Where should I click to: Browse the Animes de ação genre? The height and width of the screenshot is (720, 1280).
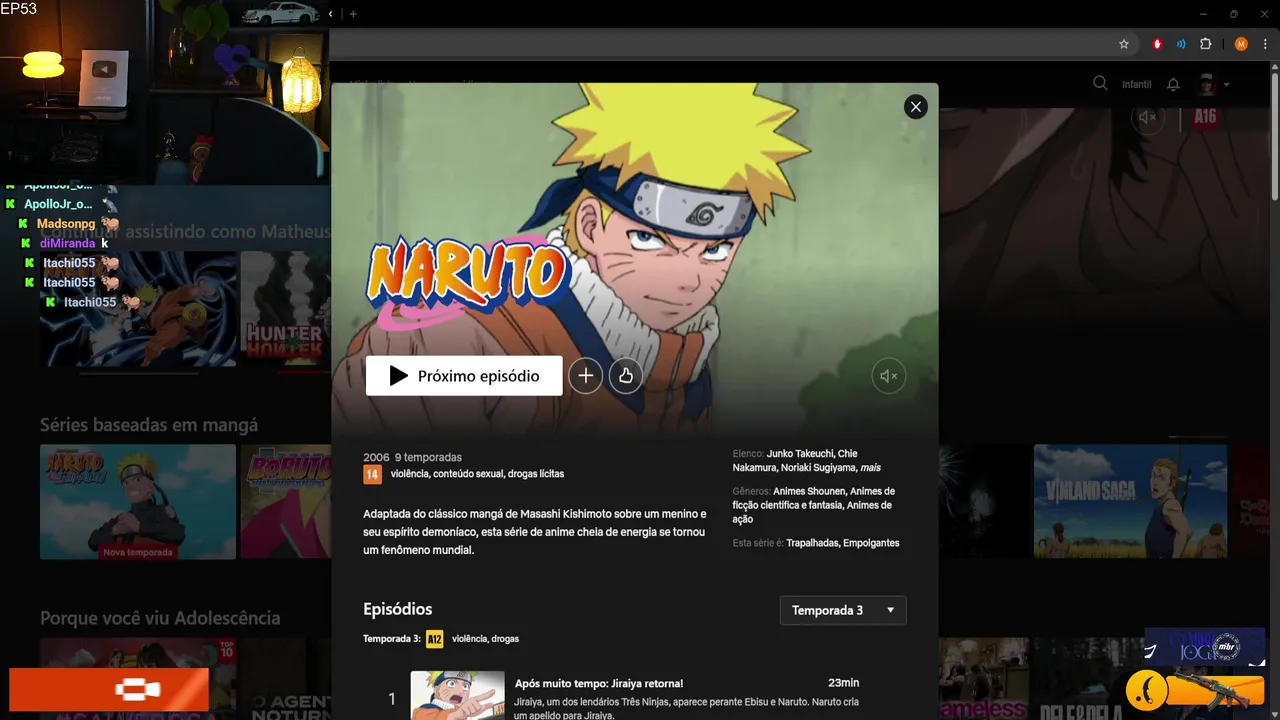point(814,513)
